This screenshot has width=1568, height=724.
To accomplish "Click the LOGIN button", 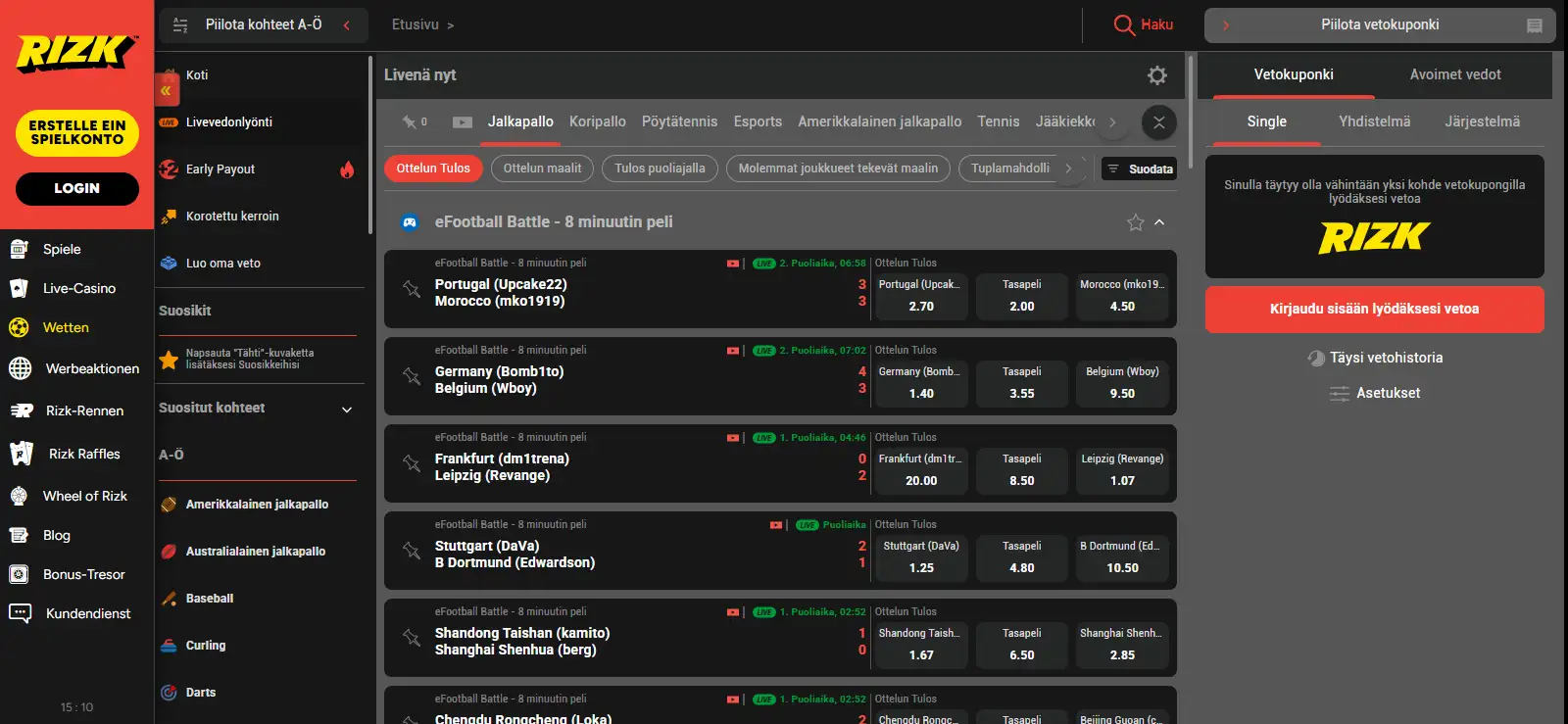I will pos(77,188).
